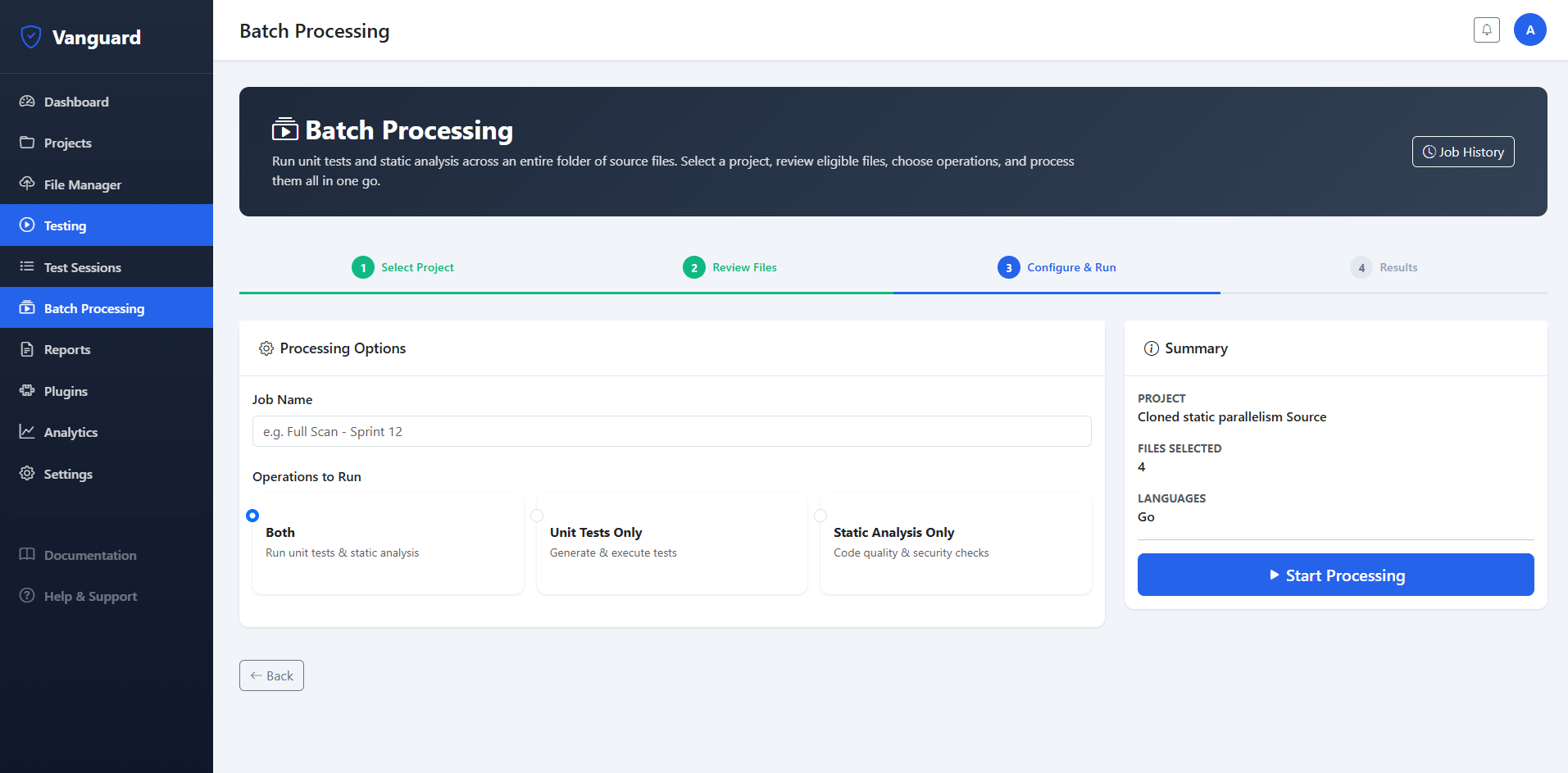Open Settings from the sidebar
This screenshot has width=1568, height=773.
[x=68, y=474]
